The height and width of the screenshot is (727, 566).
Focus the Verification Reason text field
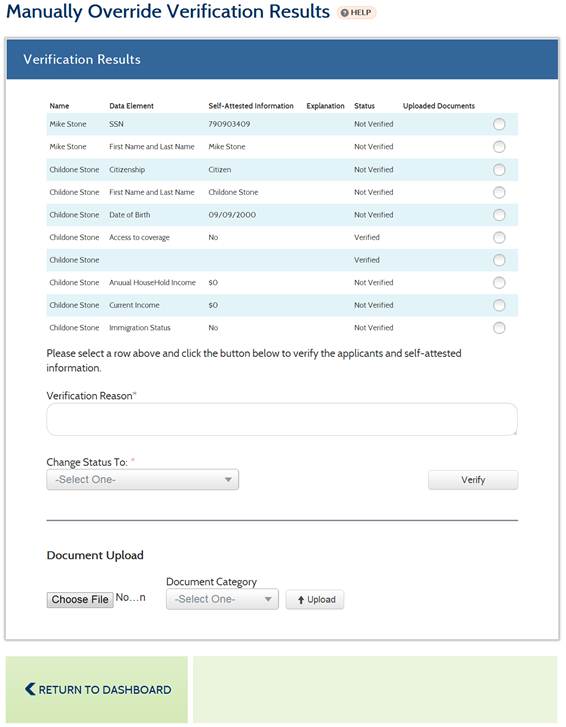[x=282, y=419]
